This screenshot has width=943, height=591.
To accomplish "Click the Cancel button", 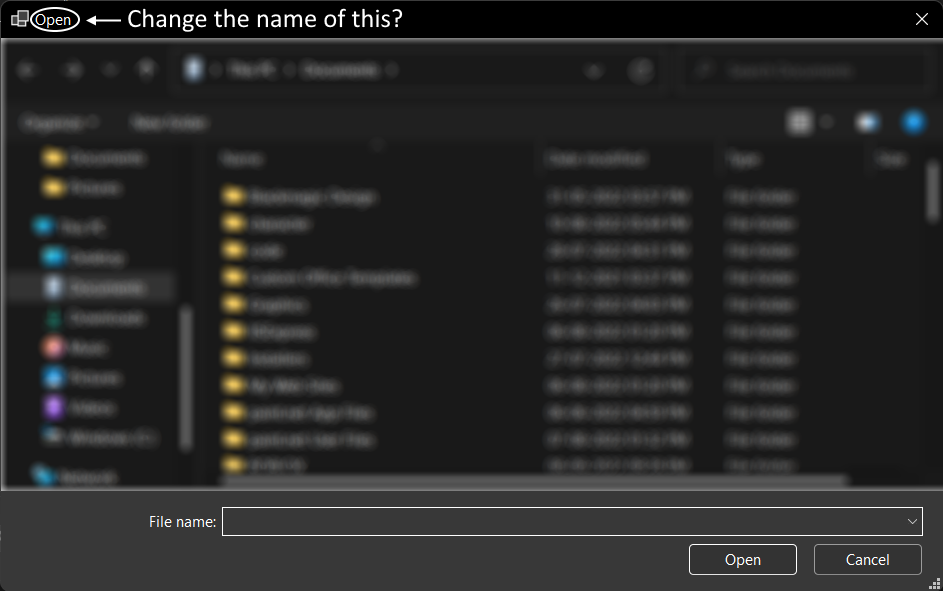I will click(867, 559).
